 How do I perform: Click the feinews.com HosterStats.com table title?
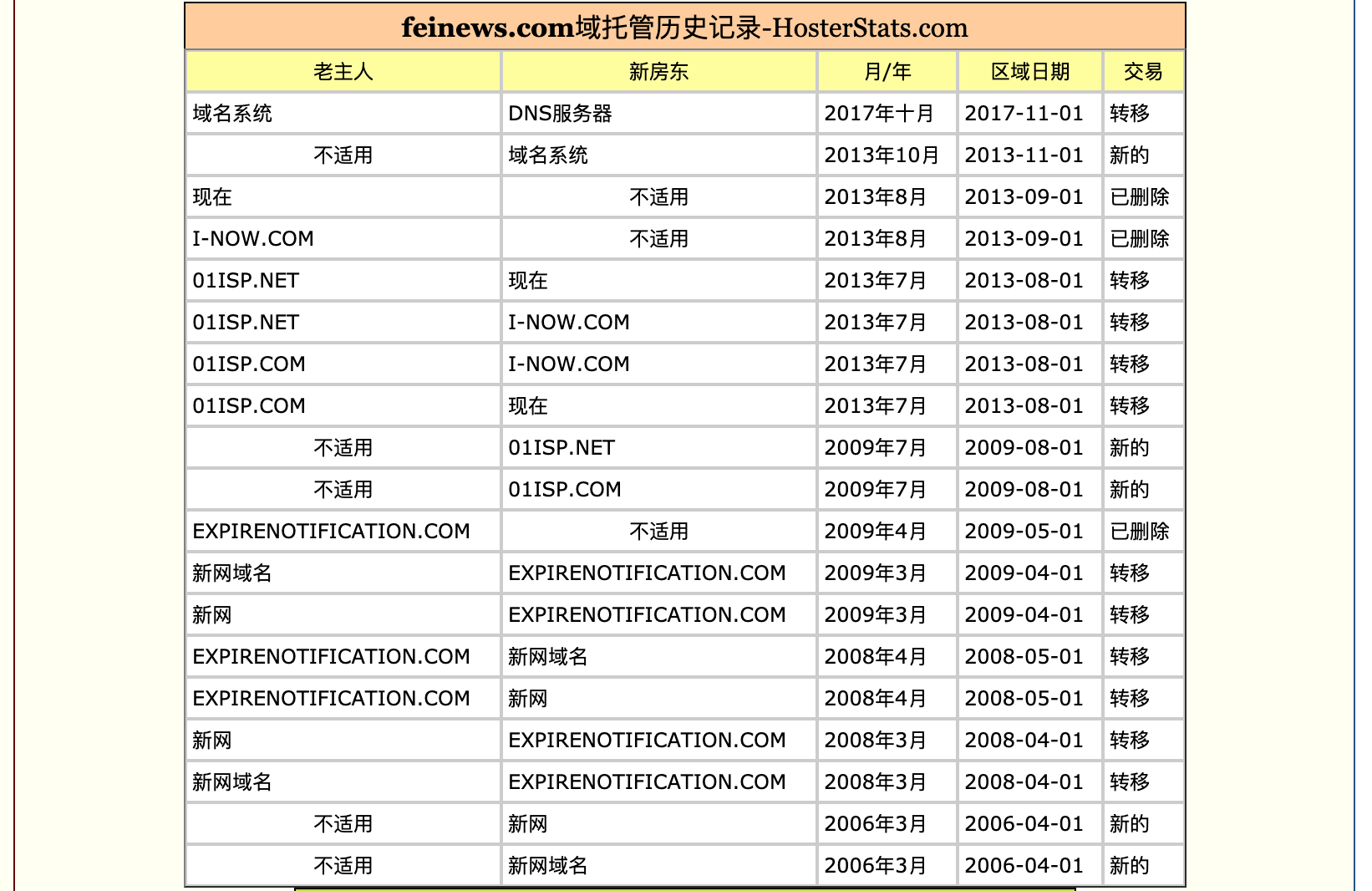(684, 28)
